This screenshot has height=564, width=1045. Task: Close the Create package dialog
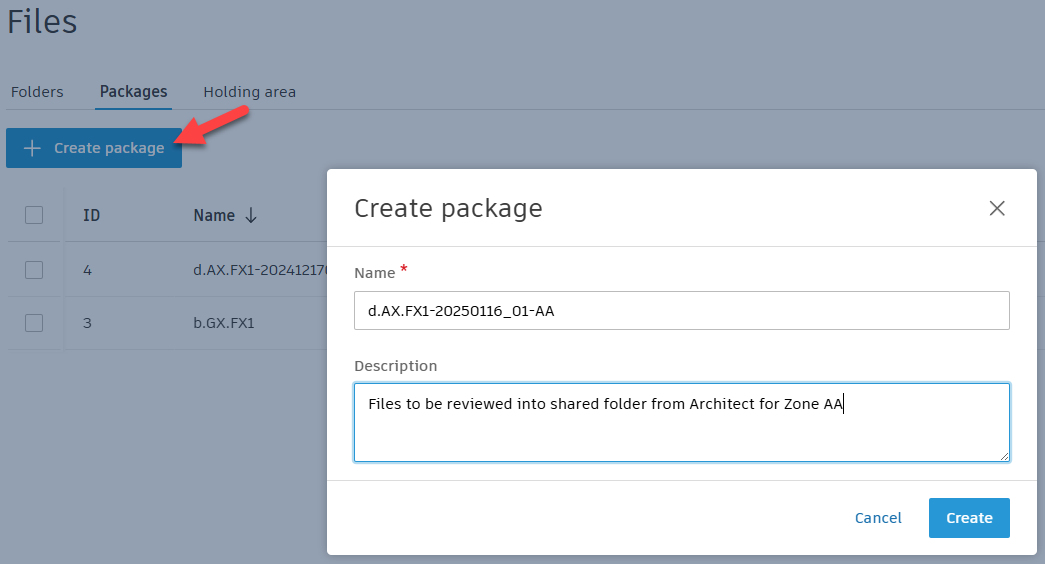[997, 208]
